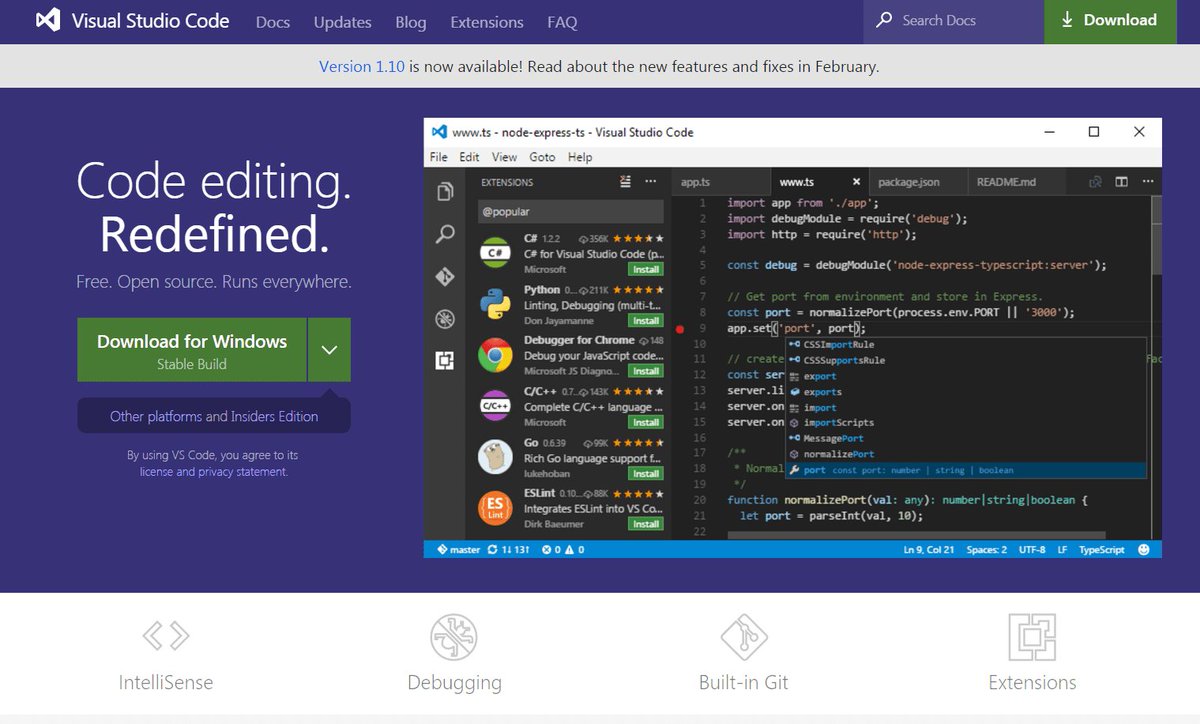The height and width of the screenshot is (724, 1200).
Task: Click the Built-in Git feature icon
Action: tap(744, 636)
